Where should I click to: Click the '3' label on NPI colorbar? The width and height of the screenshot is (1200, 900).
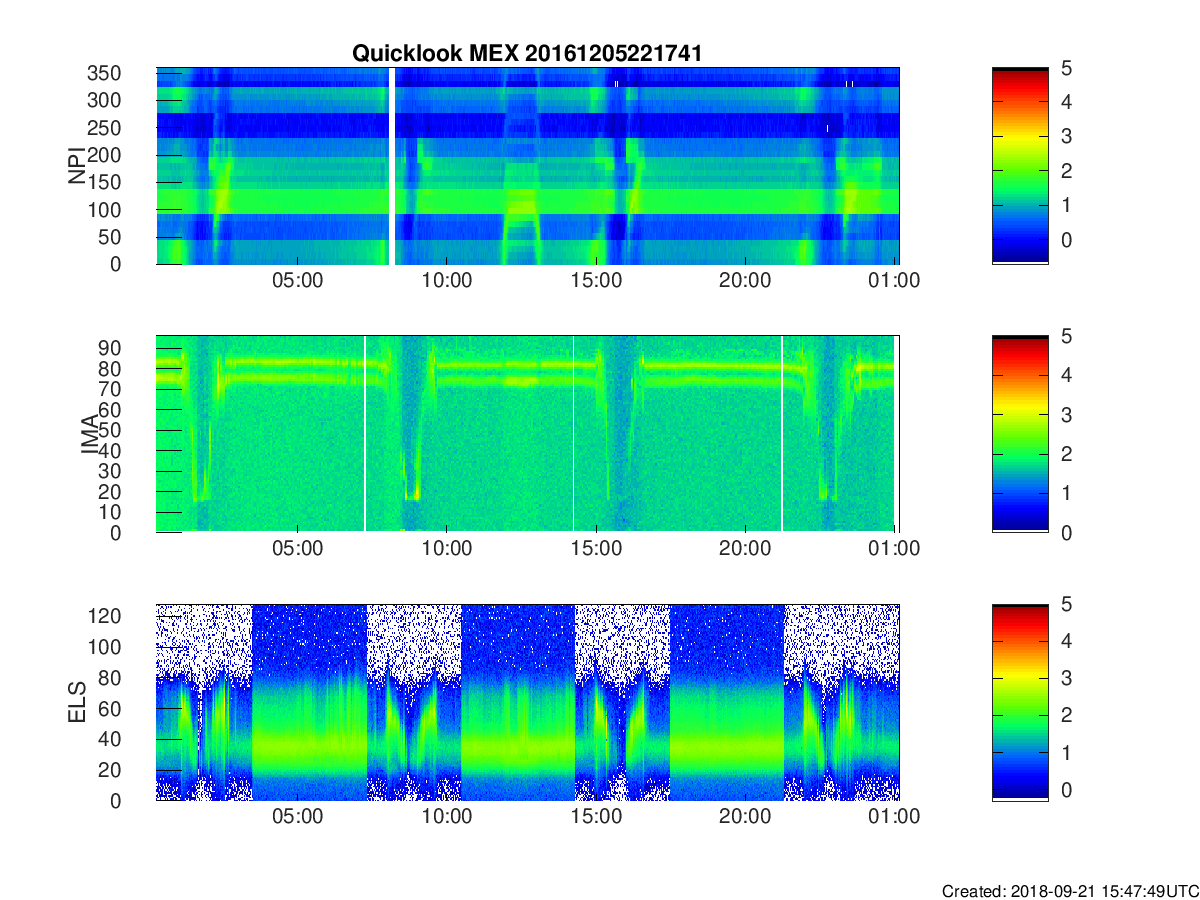[1066, 136]
